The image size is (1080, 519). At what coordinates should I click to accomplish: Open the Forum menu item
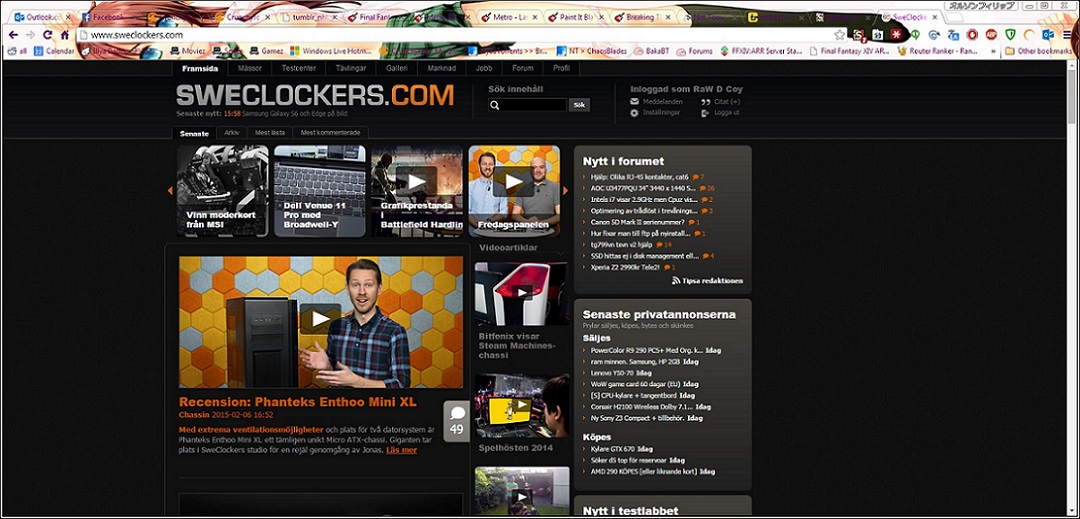pos(523,68)
